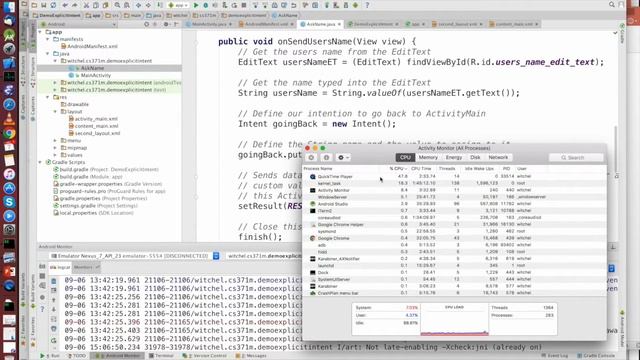Switch to content_main.xml editor tab
Viewport: 640px width, 360px height.
point(513,24)
